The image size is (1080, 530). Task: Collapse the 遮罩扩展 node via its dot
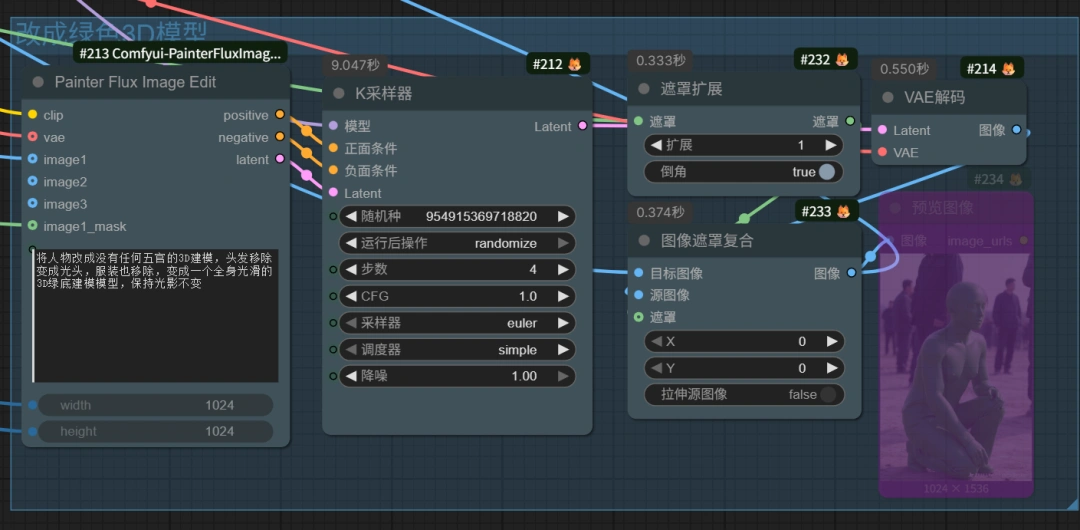point(643,89)
